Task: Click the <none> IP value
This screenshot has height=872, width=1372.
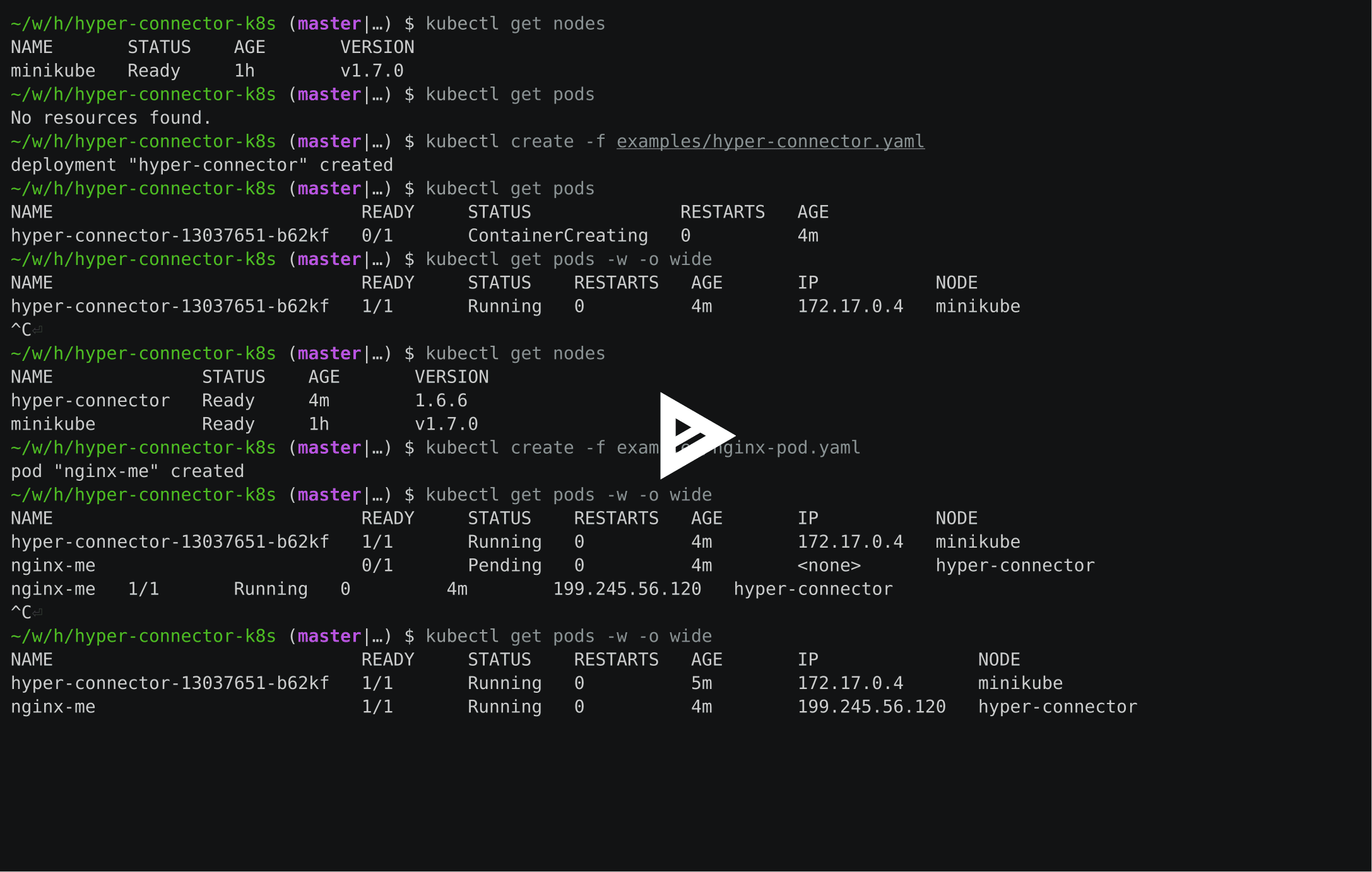Action: point(829,566)
